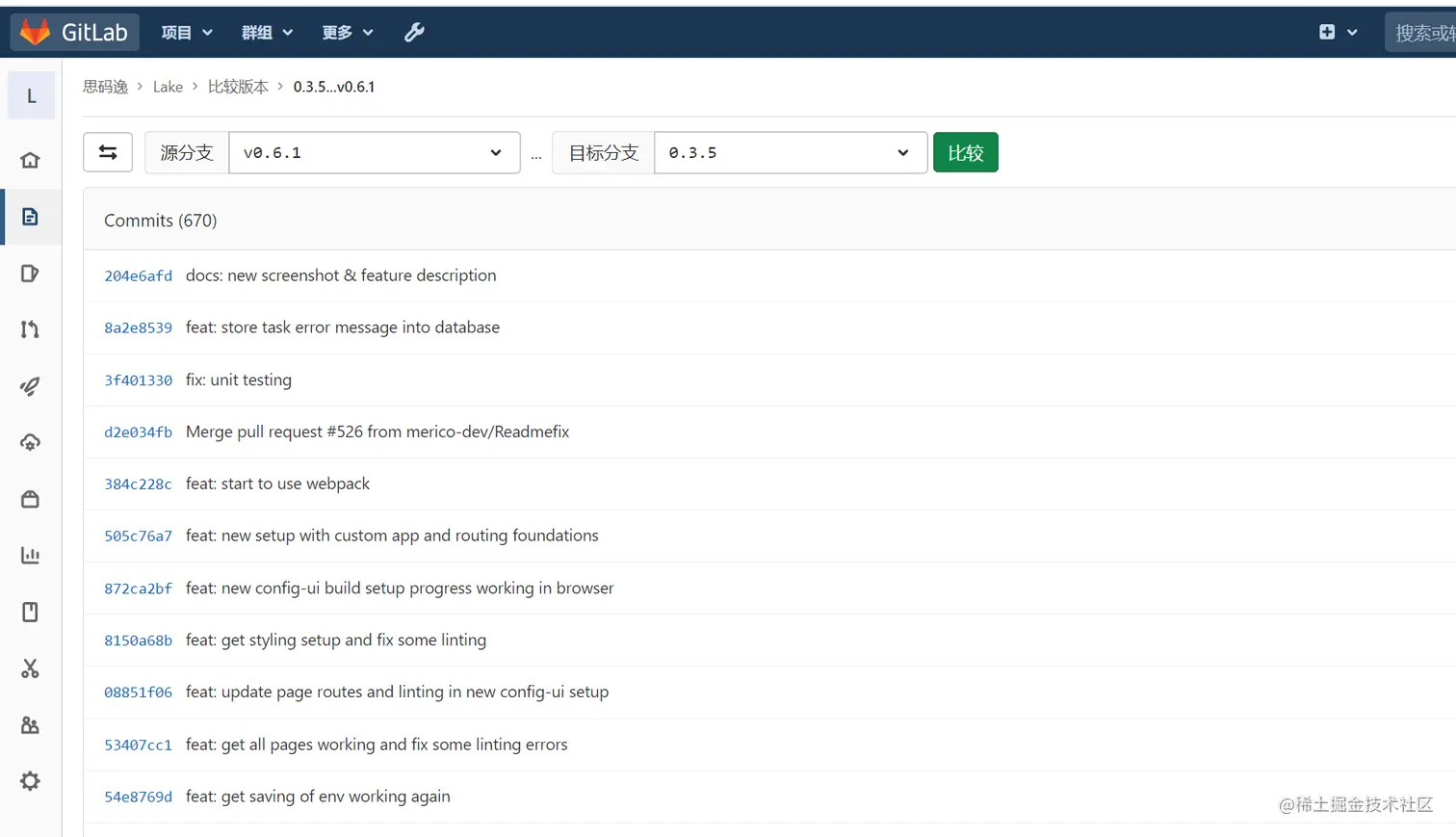Click 'docs: new screenshot & feature description' message

point(341,275)
